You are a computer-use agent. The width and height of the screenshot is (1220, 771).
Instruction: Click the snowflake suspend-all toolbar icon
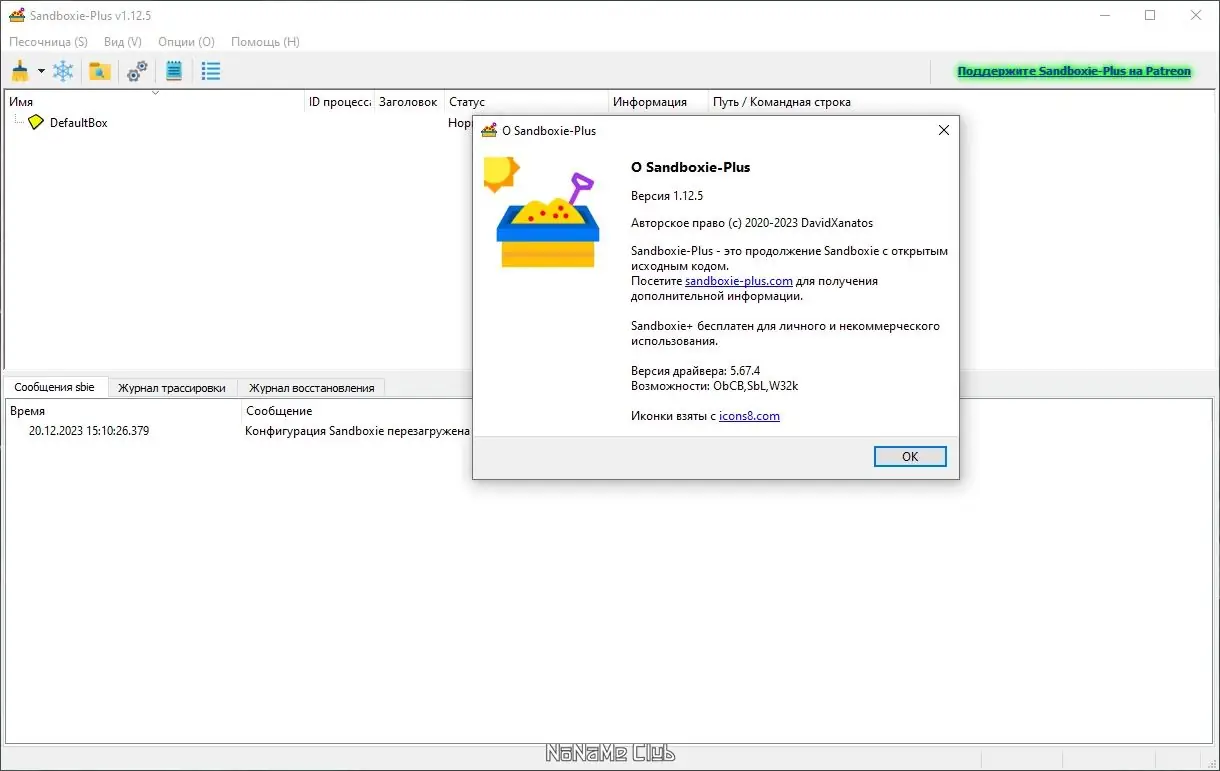[x=63, y=71]
